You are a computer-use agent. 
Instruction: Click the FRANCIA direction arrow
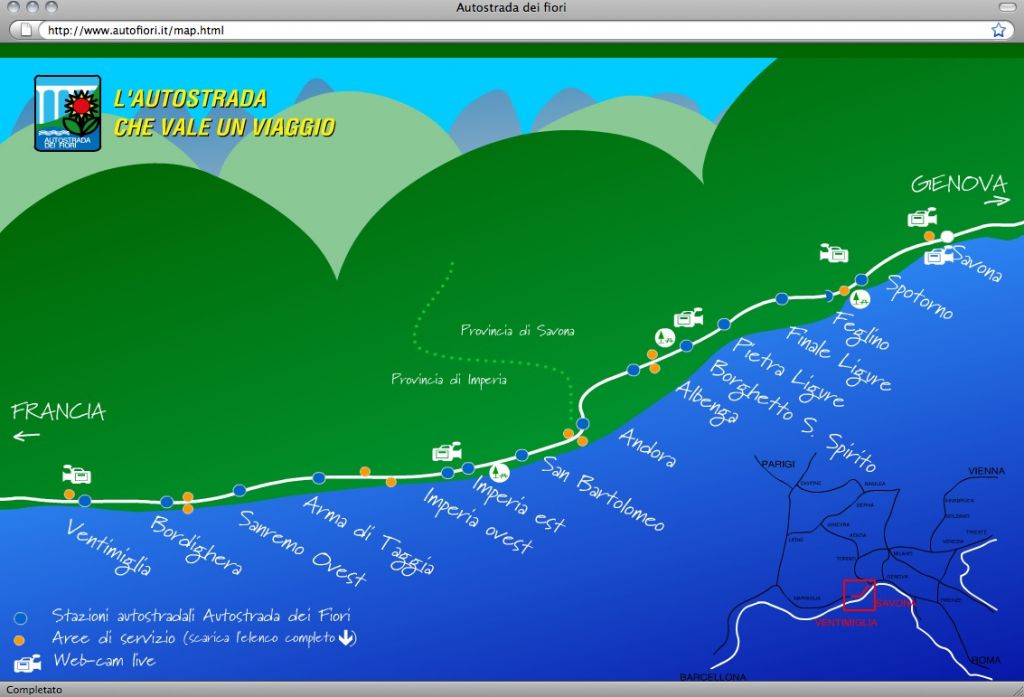pyautogui.click(x=27, y=435)
